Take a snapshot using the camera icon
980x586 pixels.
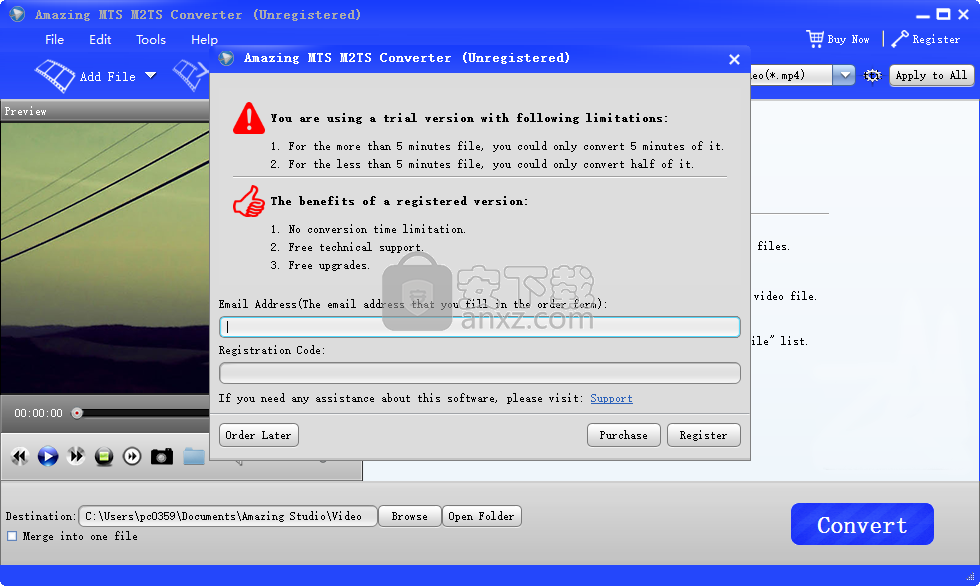tap(161, 456)
